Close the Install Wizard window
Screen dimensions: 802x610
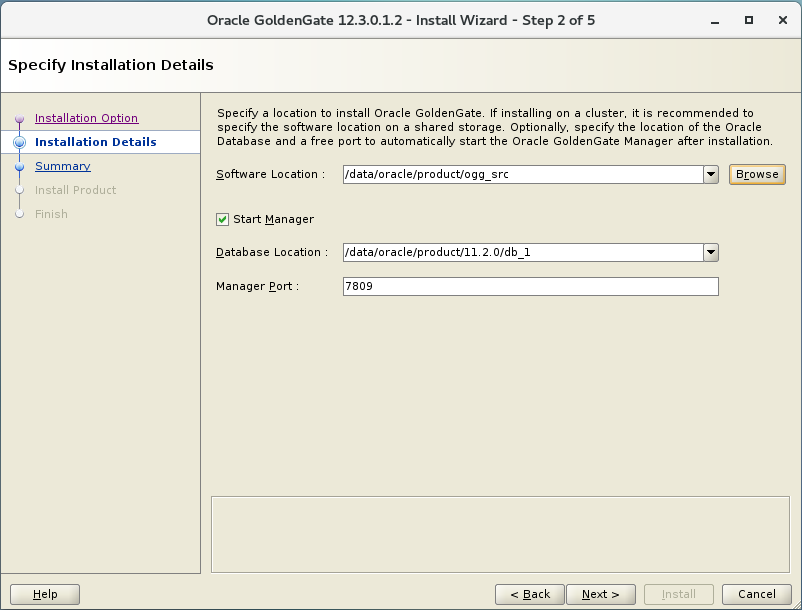(783, 20)
